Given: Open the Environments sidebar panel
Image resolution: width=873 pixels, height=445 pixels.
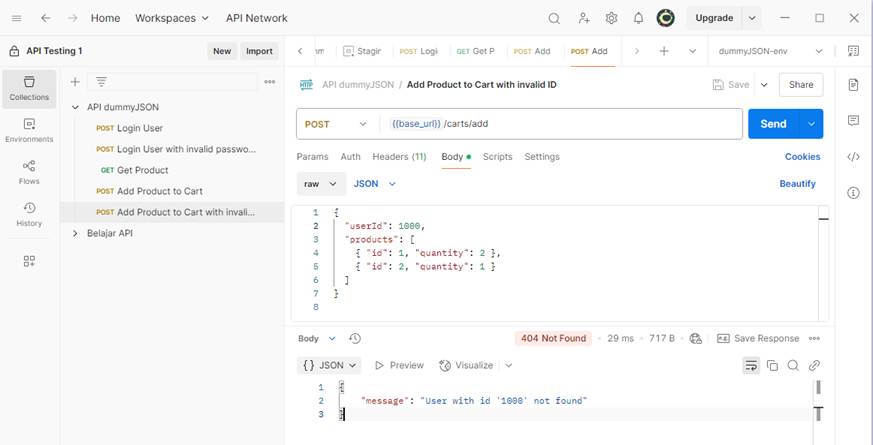Looking at the screenshot, I should [x=29, y=130].
